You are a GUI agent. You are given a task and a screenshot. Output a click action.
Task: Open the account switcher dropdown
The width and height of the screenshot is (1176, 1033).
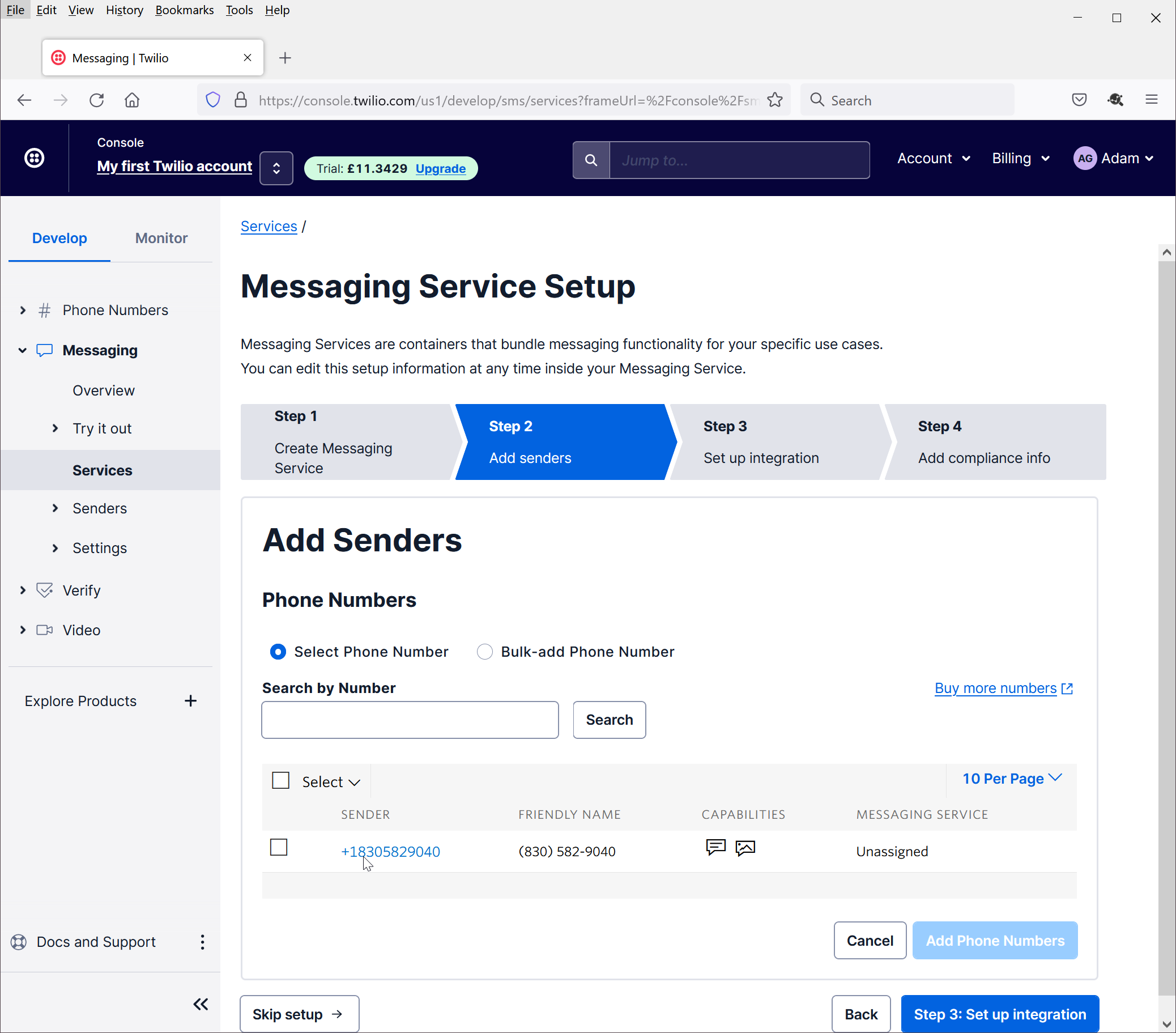coord(276,168)
